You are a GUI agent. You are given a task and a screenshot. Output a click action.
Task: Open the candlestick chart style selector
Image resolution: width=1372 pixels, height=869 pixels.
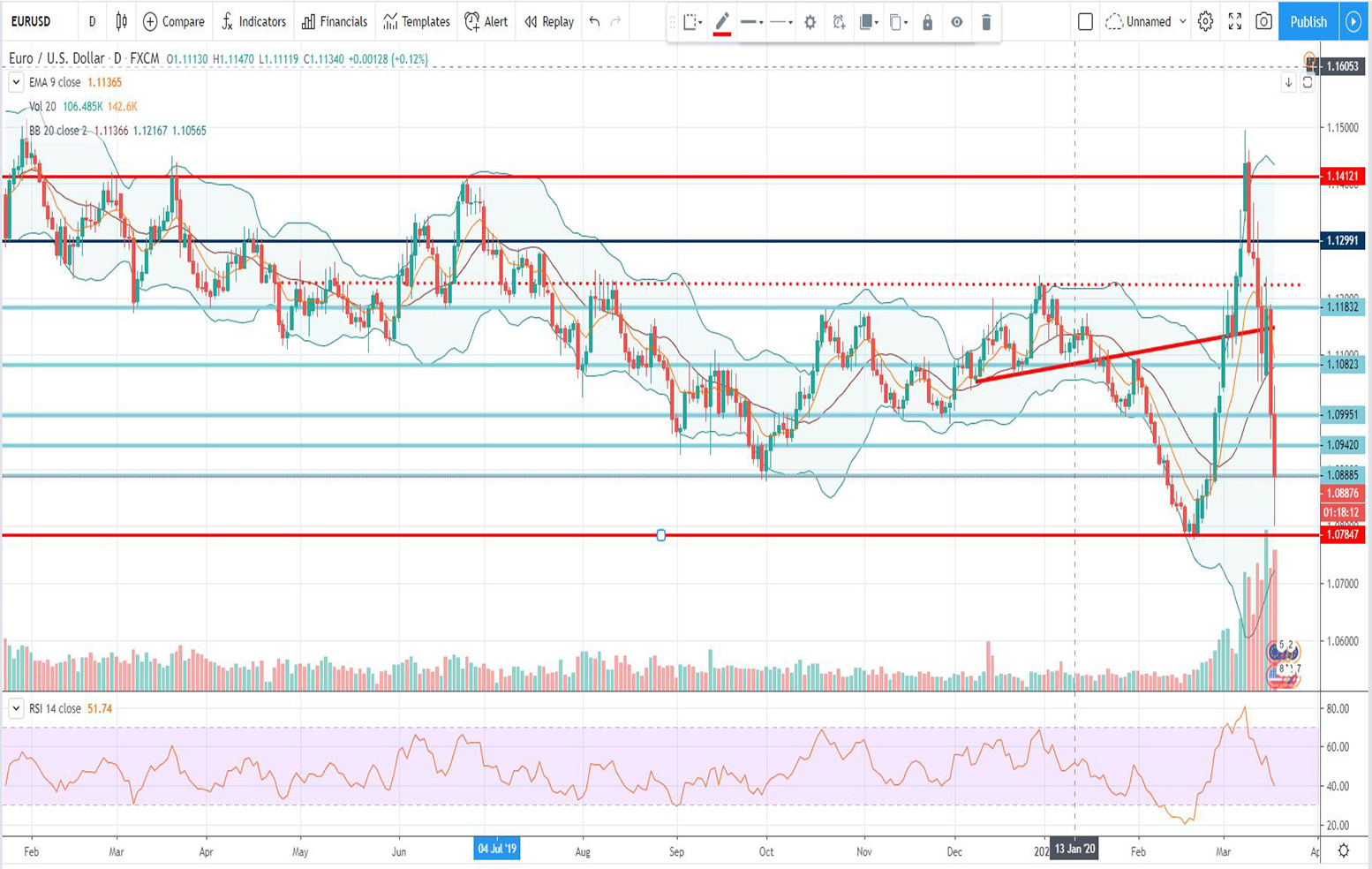pos(122,21)
